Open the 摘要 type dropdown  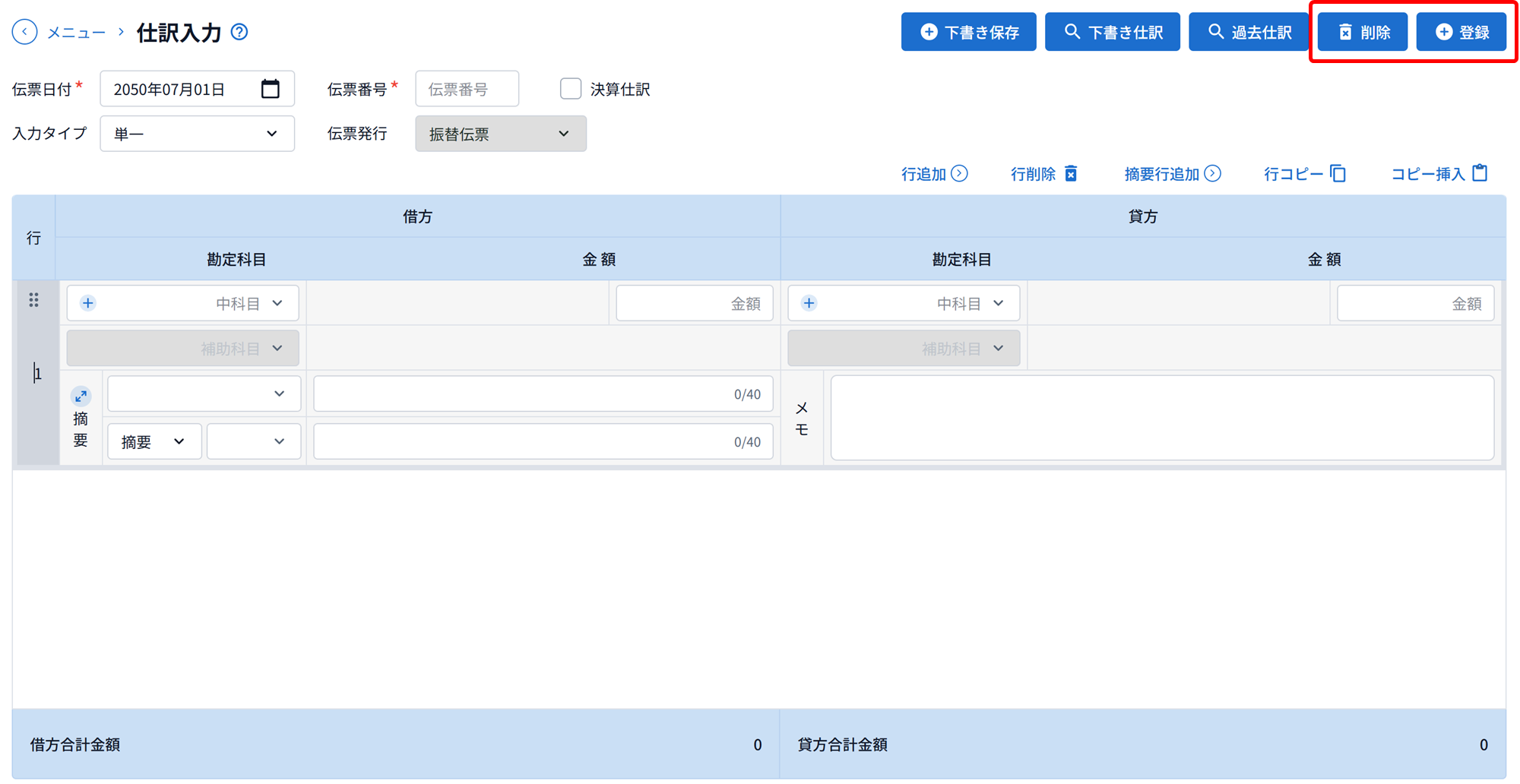154,441
